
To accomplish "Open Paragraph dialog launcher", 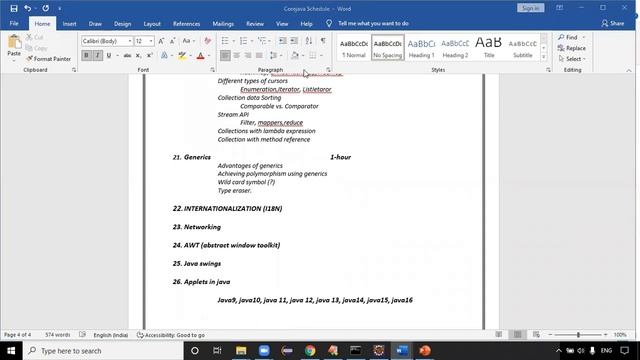I will pos(328,70).
